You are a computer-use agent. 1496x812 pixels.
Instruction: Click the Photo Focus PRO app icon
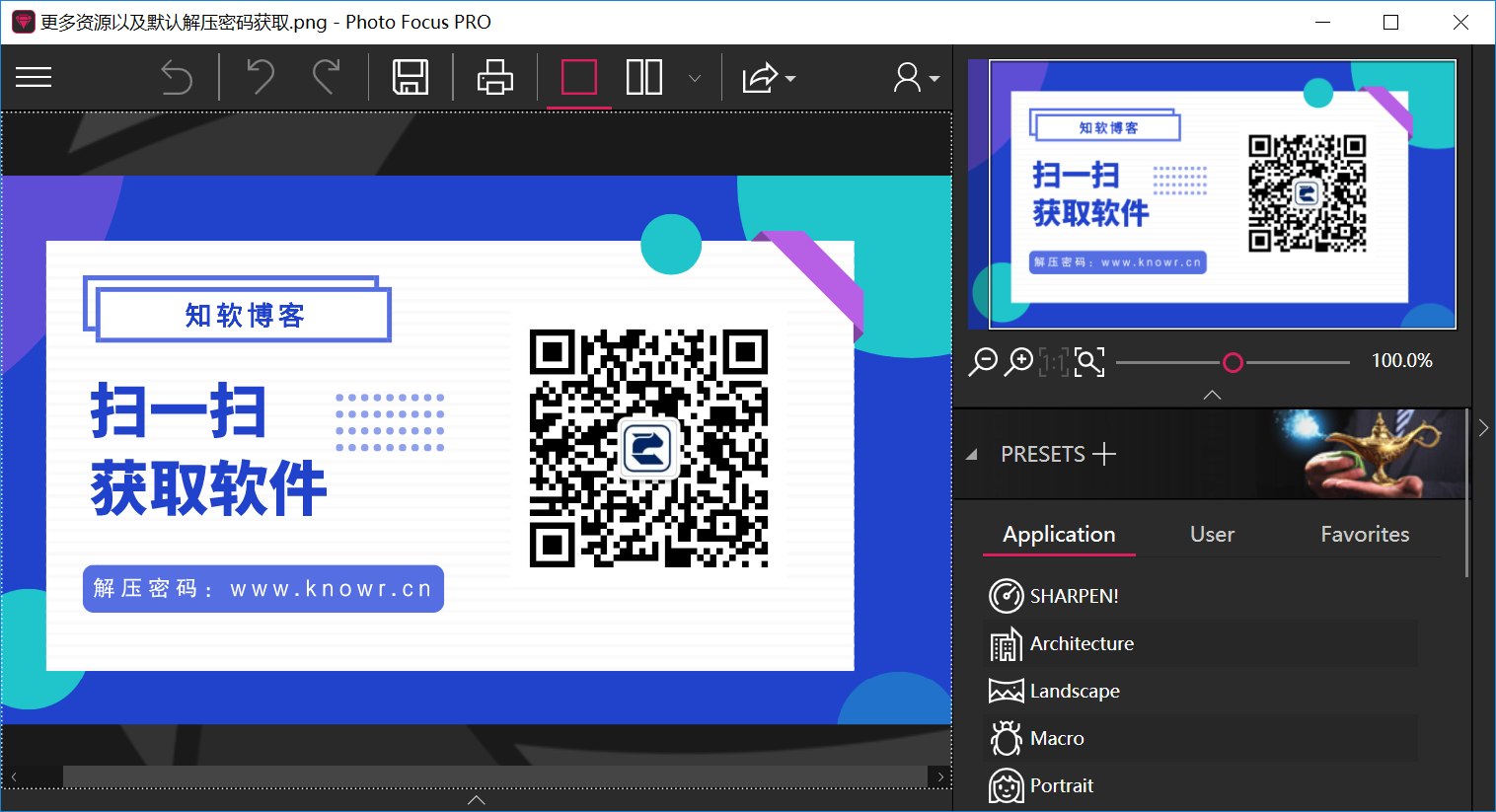23,22
